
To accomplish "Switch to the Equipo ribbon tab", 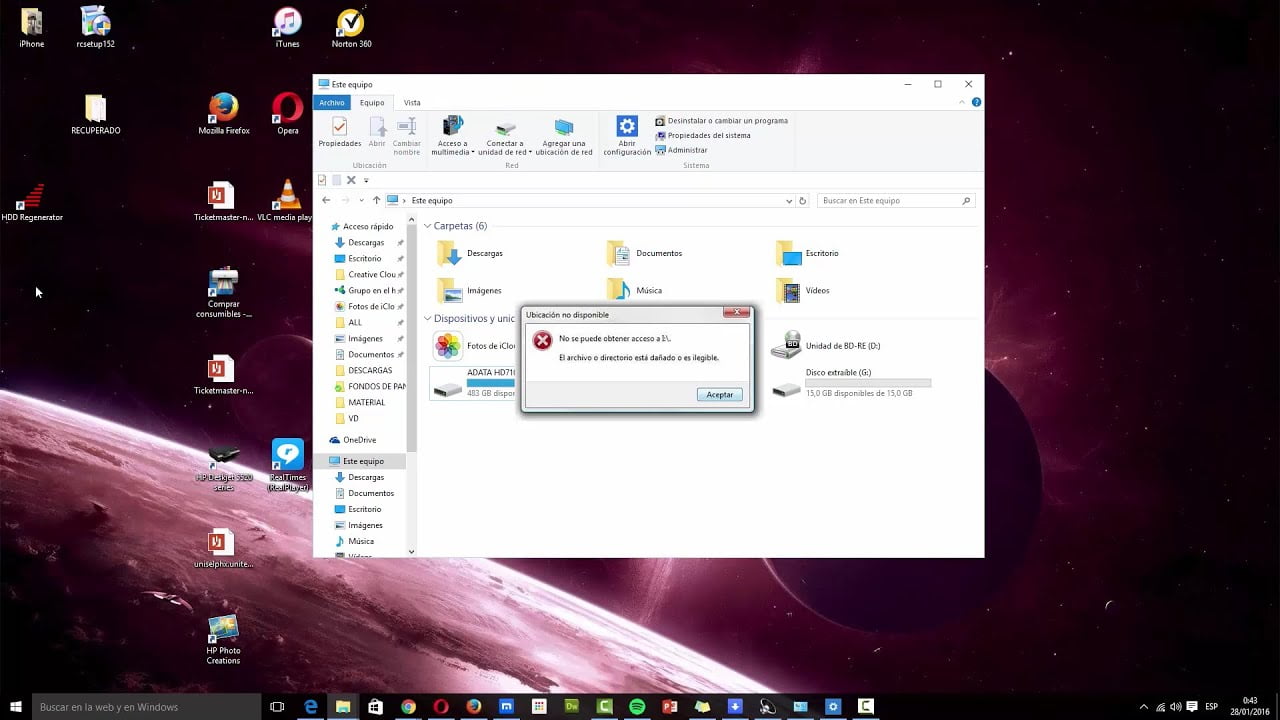I will tap(372, 103).
